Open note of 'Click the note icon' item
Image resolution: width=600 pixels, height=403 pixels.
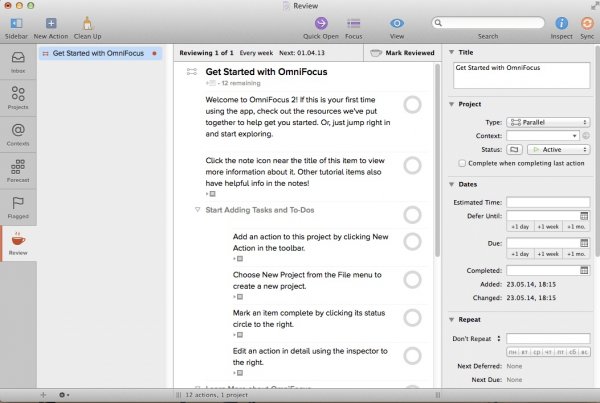(x=212, y=194)
